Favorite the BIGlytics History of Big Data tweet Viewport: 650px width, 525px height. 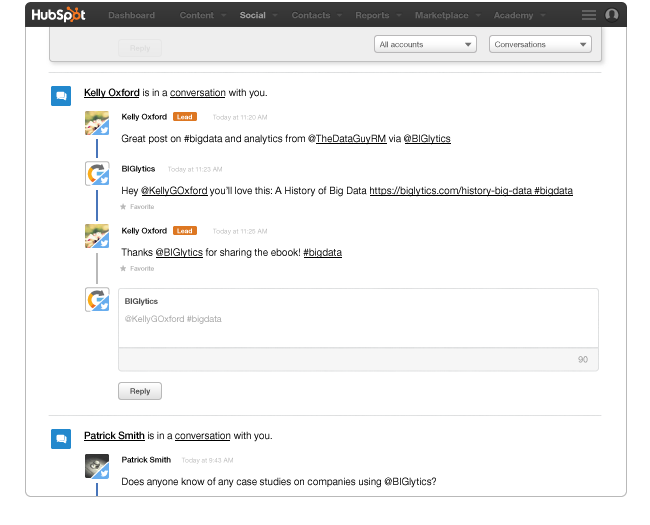137,207
